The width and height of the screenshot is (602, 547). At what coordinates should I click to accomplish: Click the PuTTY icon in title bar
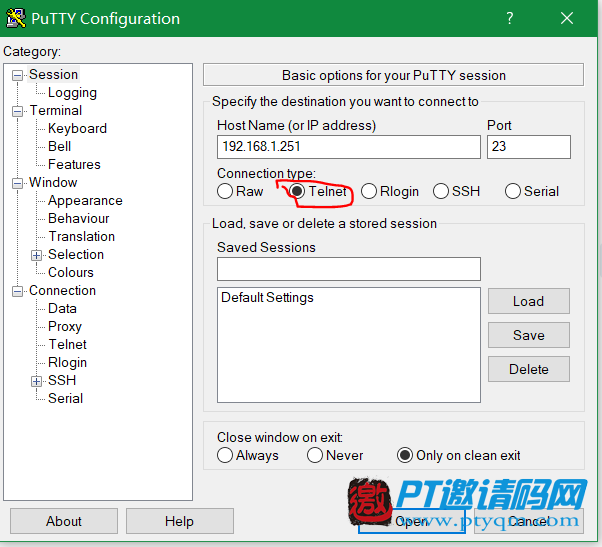[x=16, y=18]
